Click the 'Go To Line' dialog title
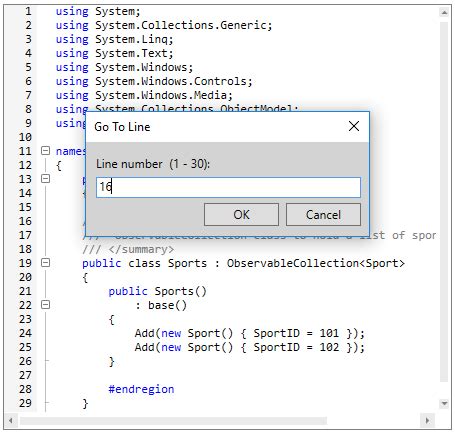This screenshot has height=434, width=455. [122, 127]
